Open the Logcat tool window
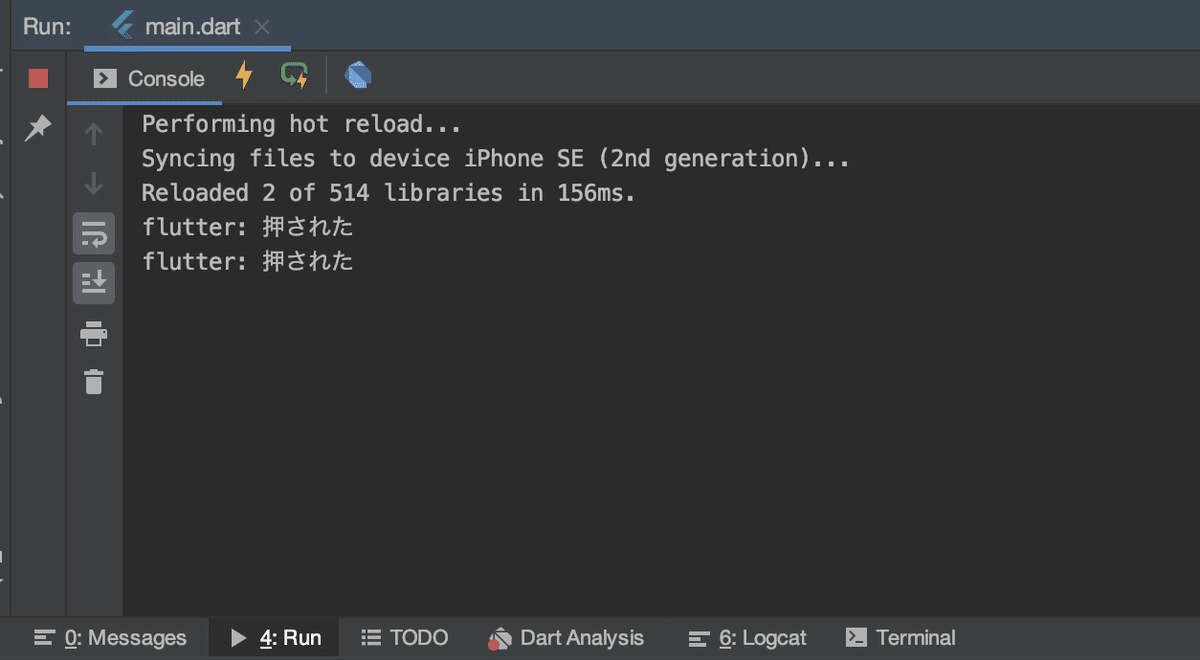The height and width of the screenshot is (660, 1200). (747, 638)
